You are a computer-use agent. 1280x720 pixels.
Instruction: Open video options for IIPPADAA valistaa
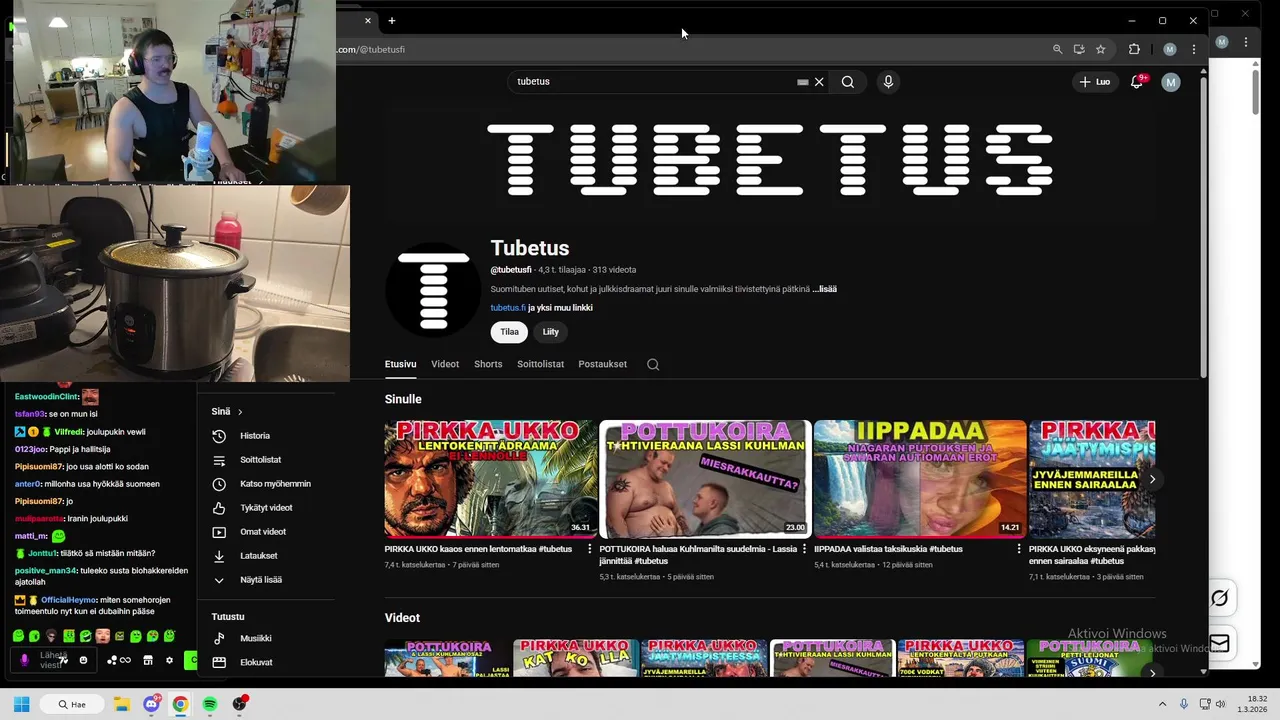pos(1019,549)
